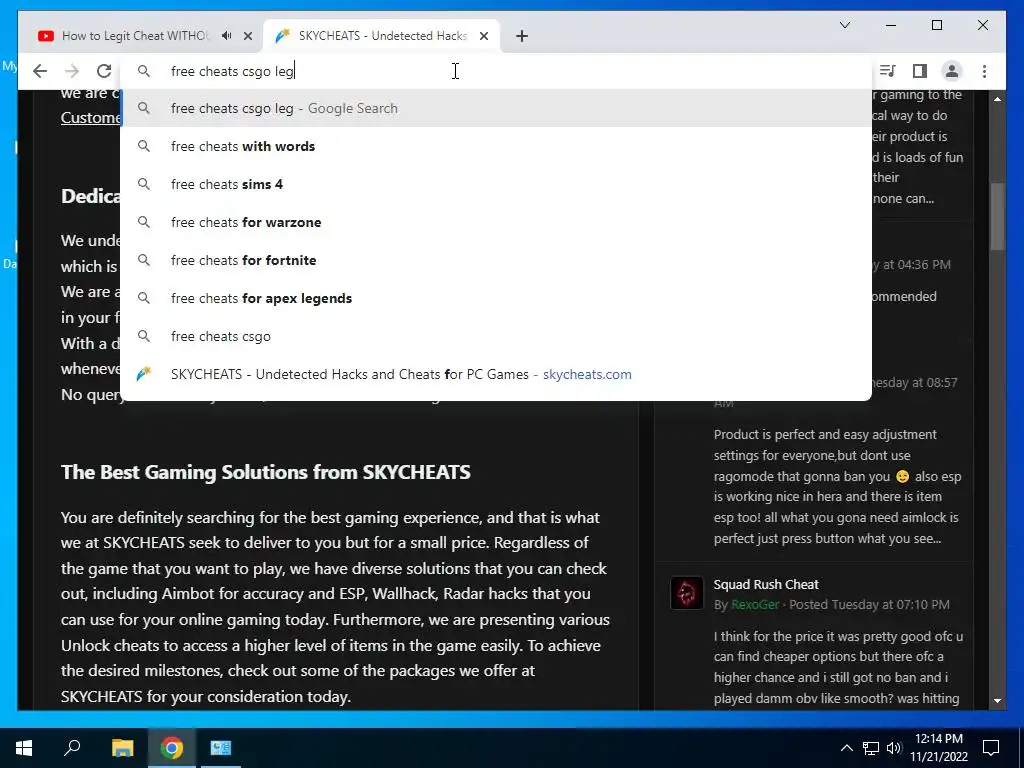Image resolution: width=1024 pixels, height=768 pixels.
Task: Open the Windows Start menu
Action: tap(24, 748)
